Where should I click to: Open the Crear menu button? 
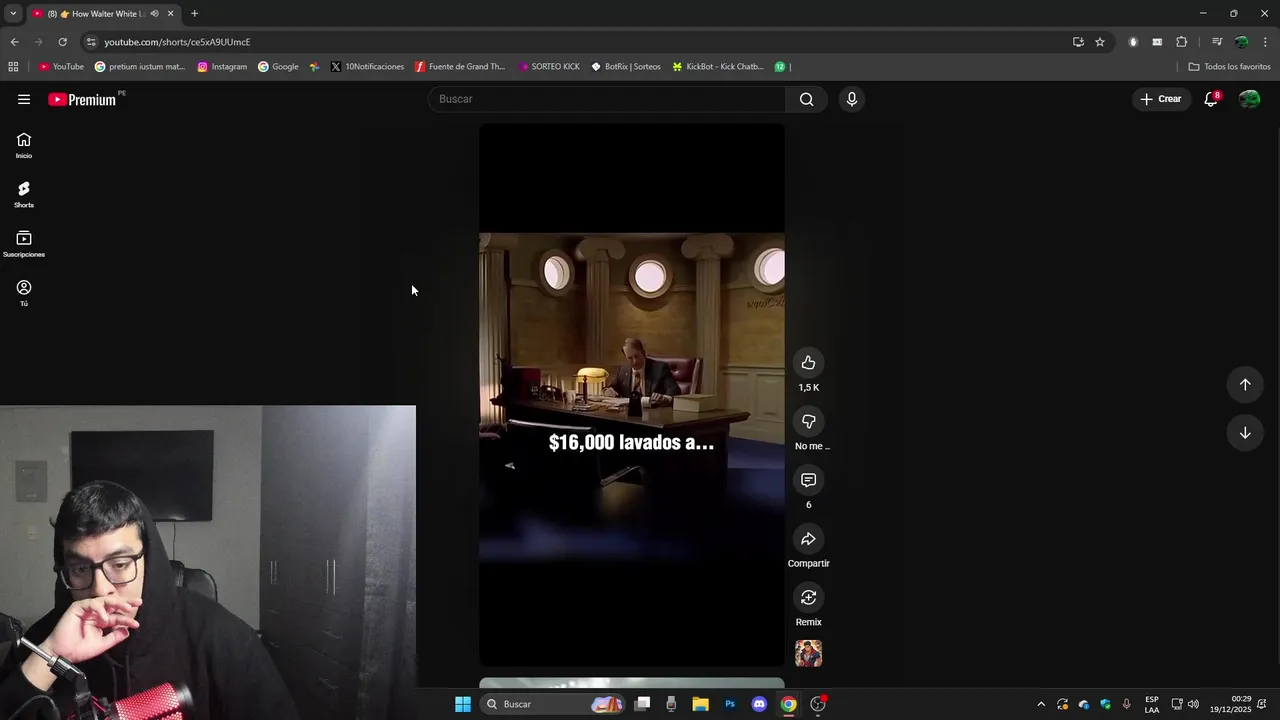pos(1161,99)
